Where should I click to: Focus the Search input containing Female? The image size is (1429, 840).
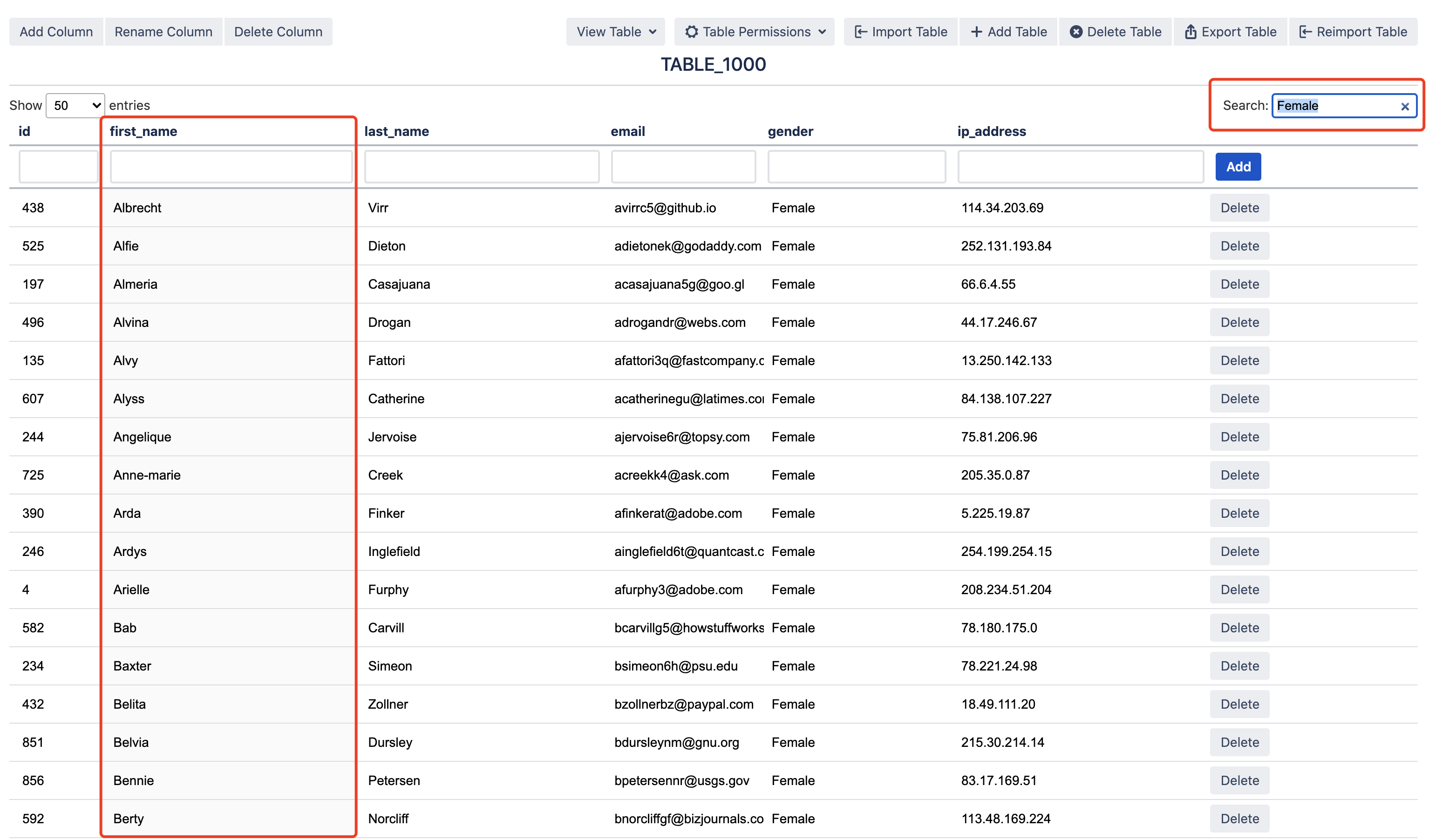tap(1333, 106)
